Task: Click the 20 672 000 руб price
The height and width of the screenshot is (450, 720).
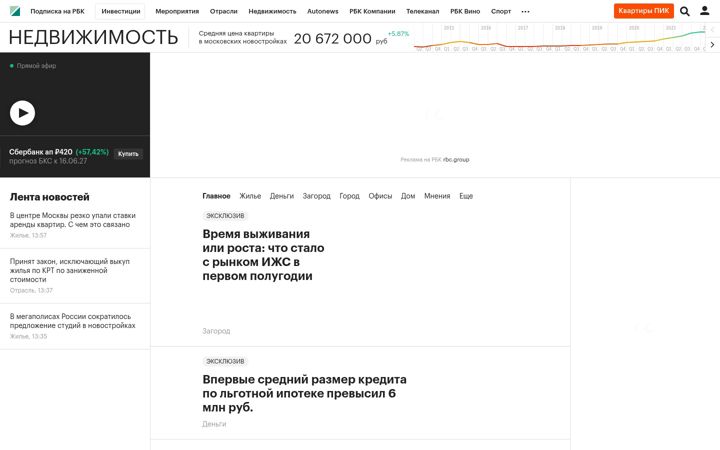Action: click(340, 39)
